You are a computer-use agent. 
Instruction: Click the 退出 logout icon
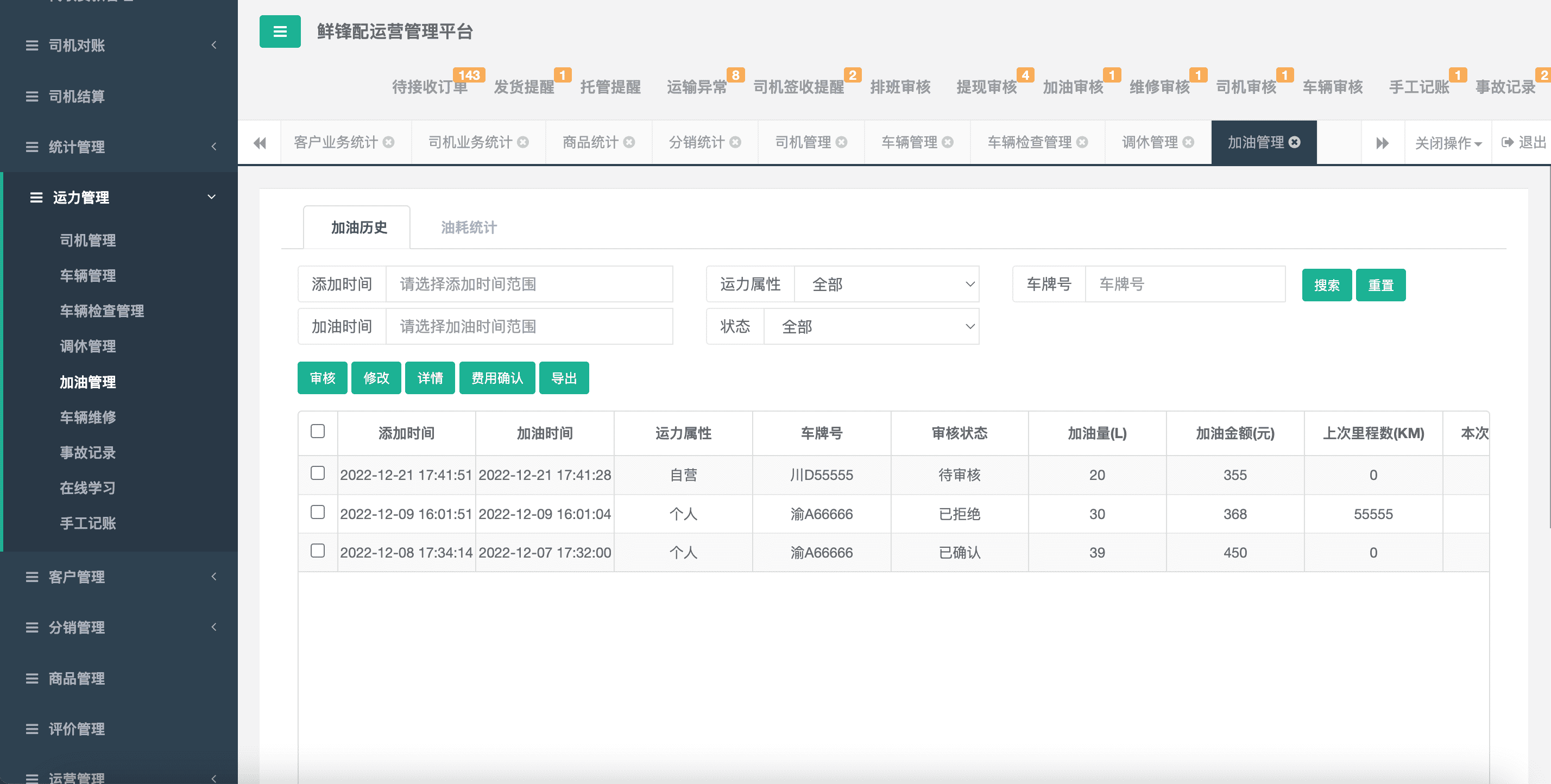coord(1508,142)
